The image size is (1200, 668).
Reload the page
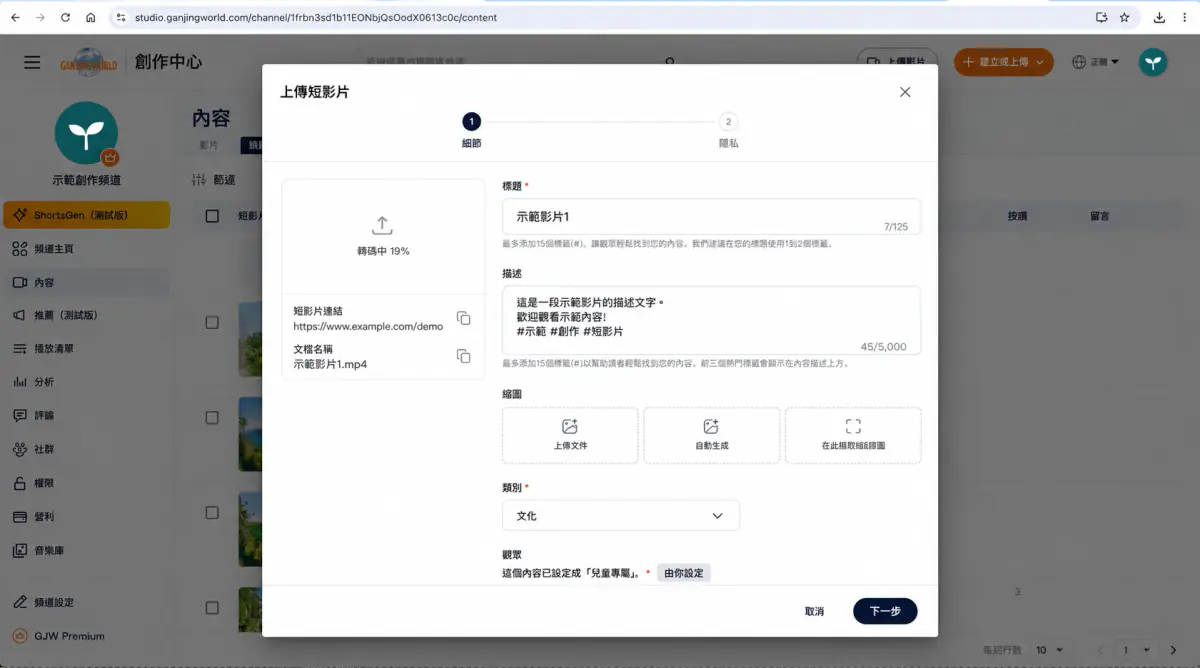point(66,17)
